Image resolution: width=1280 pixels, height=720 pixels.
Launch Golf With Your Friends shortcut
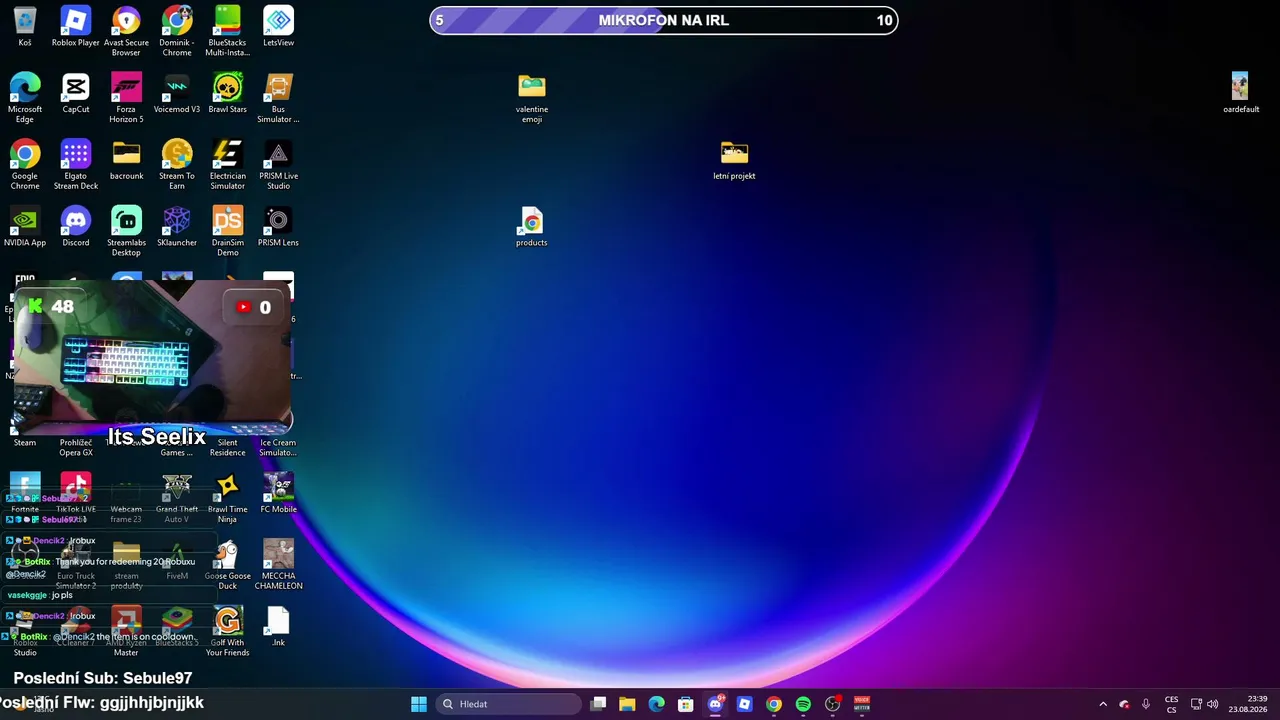[x=227, y=631]
